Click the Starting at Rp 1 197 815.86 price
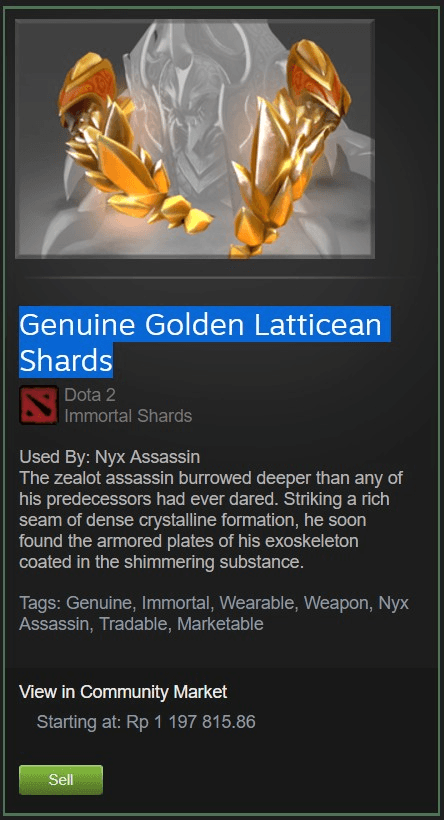 coord(146,722)
